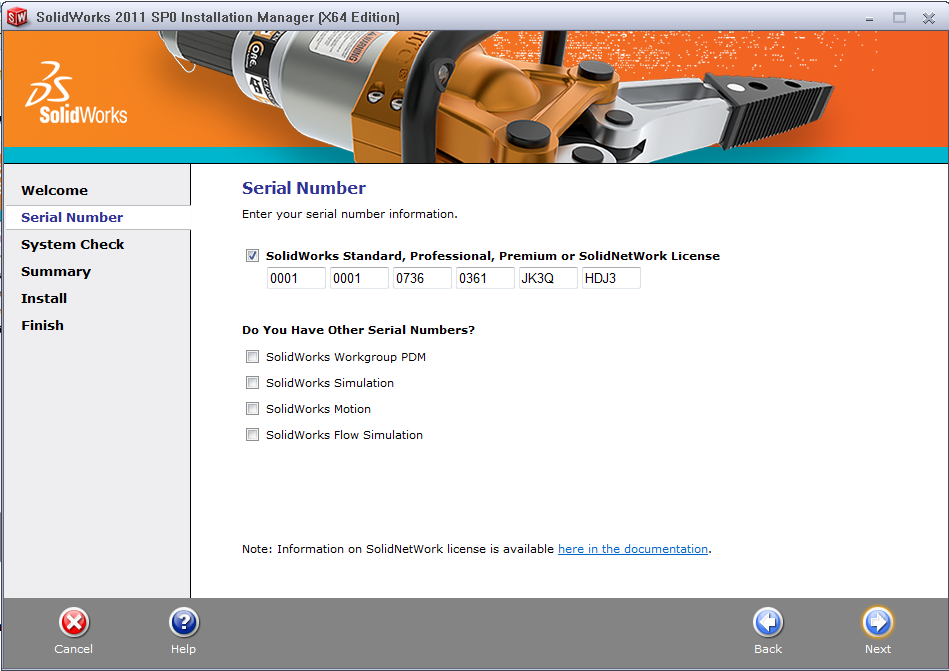
Task: Click the second serial field containing 0001
Action: point(359,278)
